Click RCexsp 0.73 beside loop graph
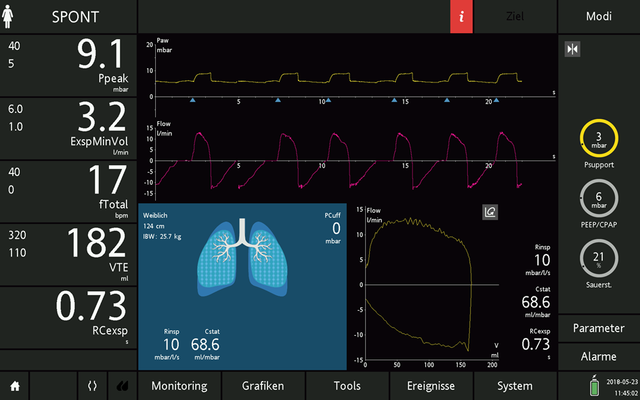Viewport: 640px width, 400px height. point(536,344)
